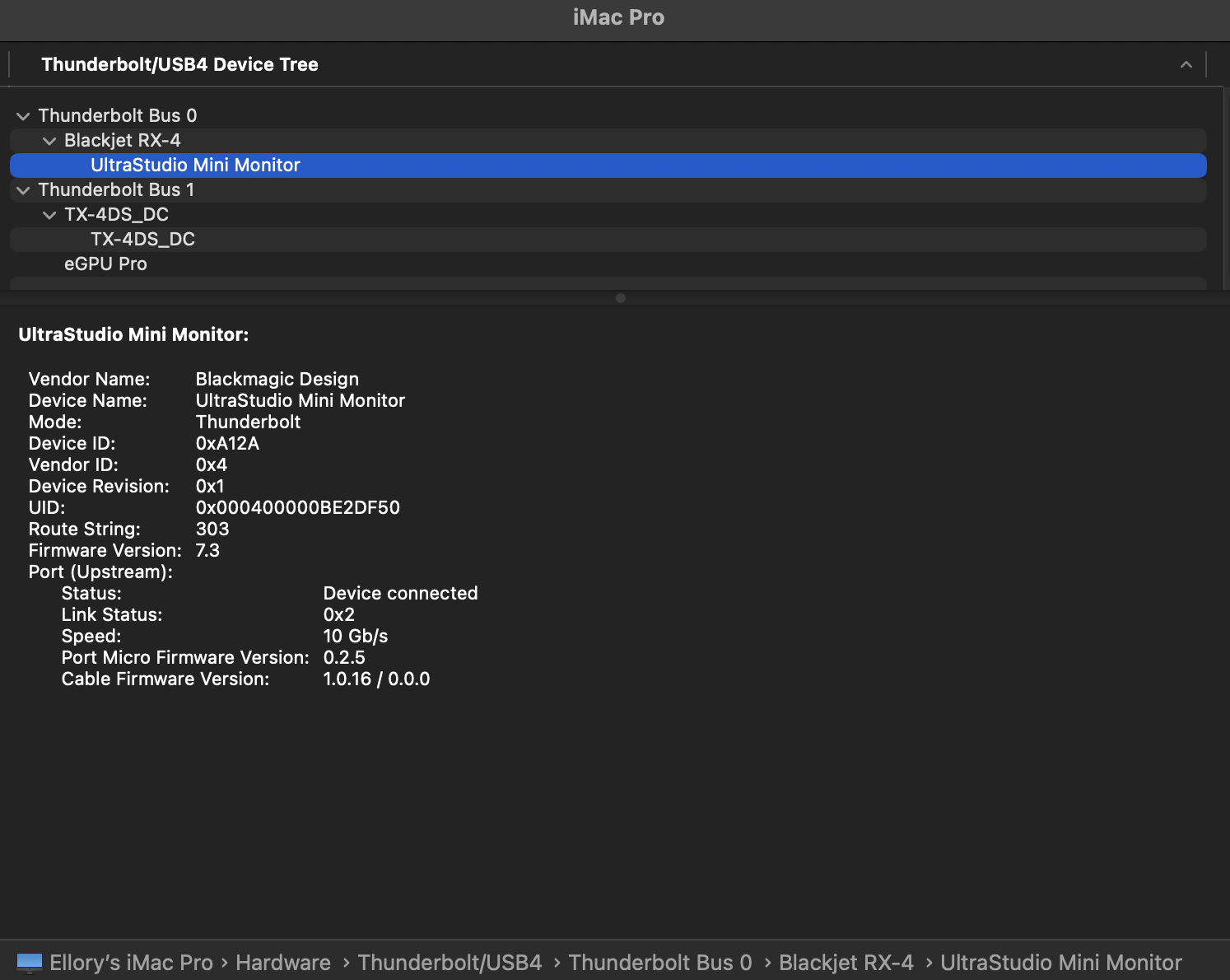1230x980 pixels.
Task: Click the split-pane divider handle dot
Action: pyautogui.click(x=621, y=298)
